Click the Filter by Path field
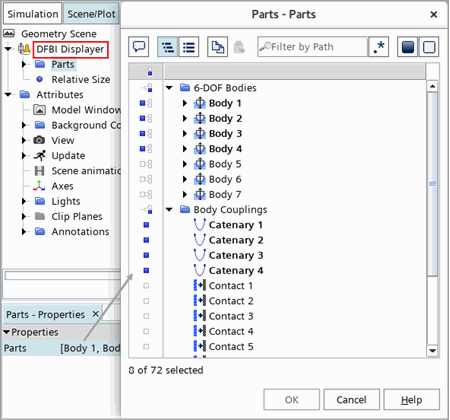 tap(312, 47)
